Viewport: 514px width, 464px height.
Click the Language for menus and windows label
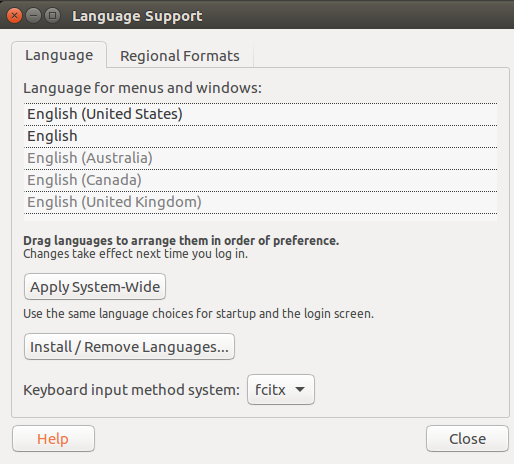142,88
